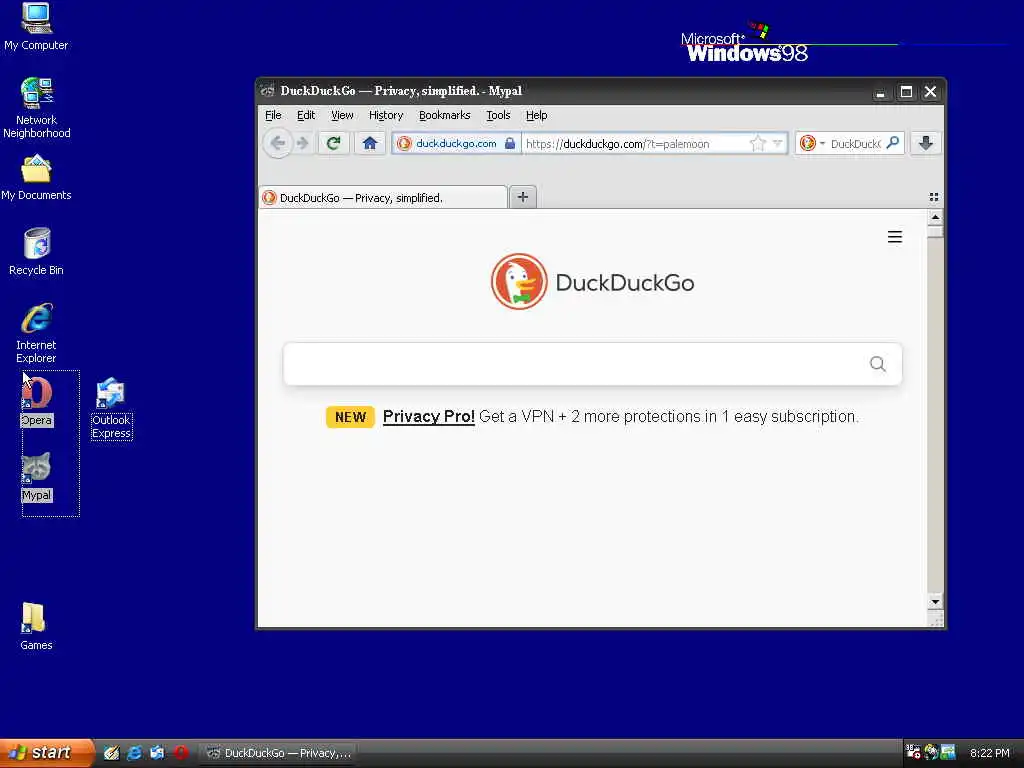Open the File menu

click(273, 115)
